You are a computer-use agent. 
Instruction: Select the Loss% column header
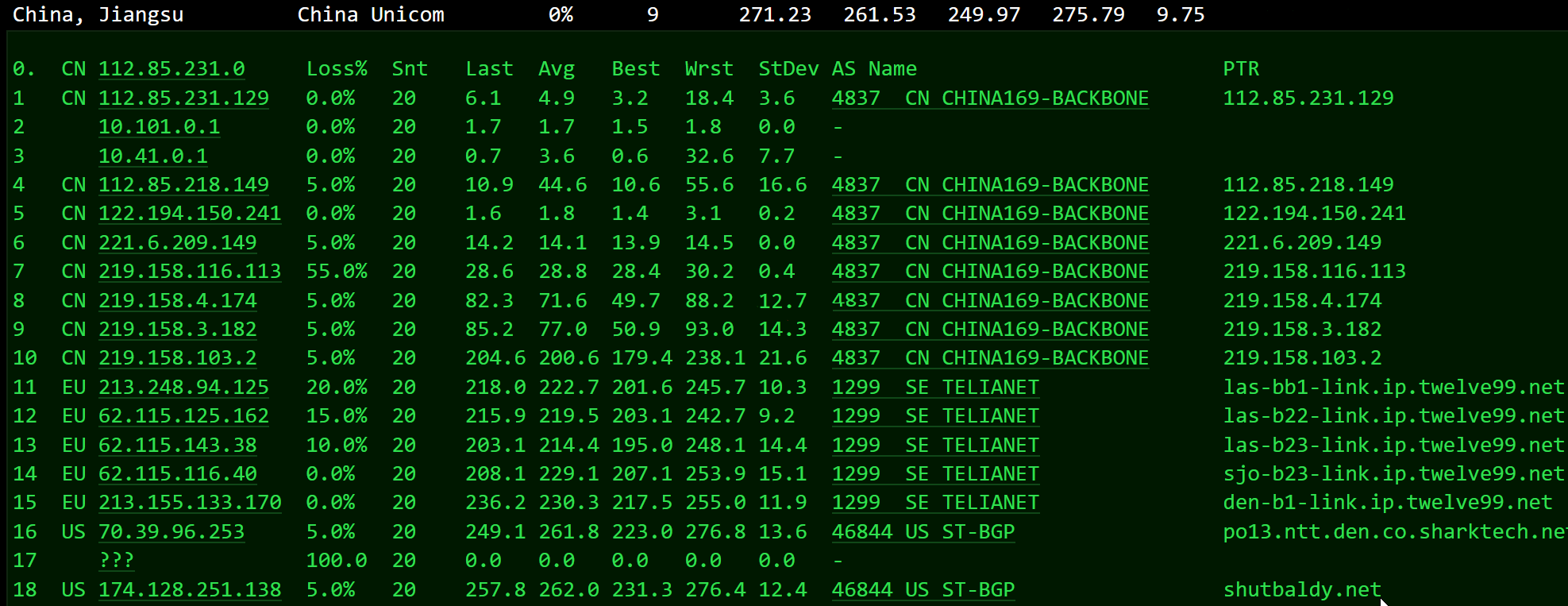pyautogui.click(x=337, y=69)
